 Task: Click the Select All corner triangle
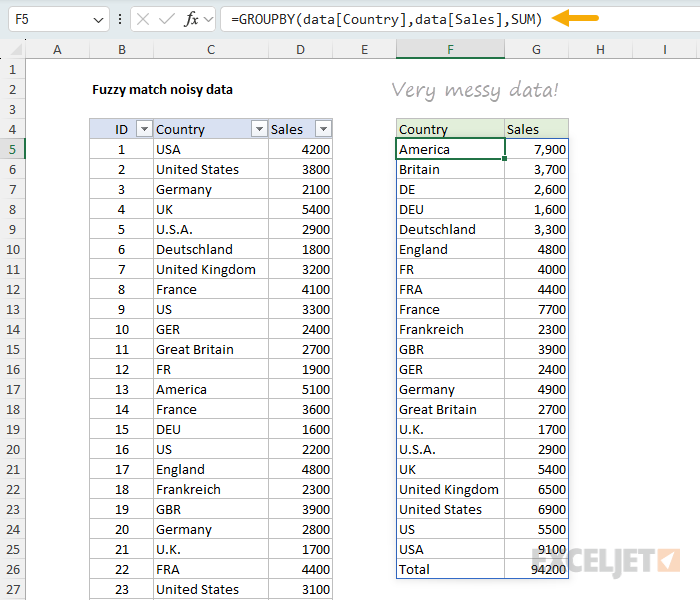point(16,49)
